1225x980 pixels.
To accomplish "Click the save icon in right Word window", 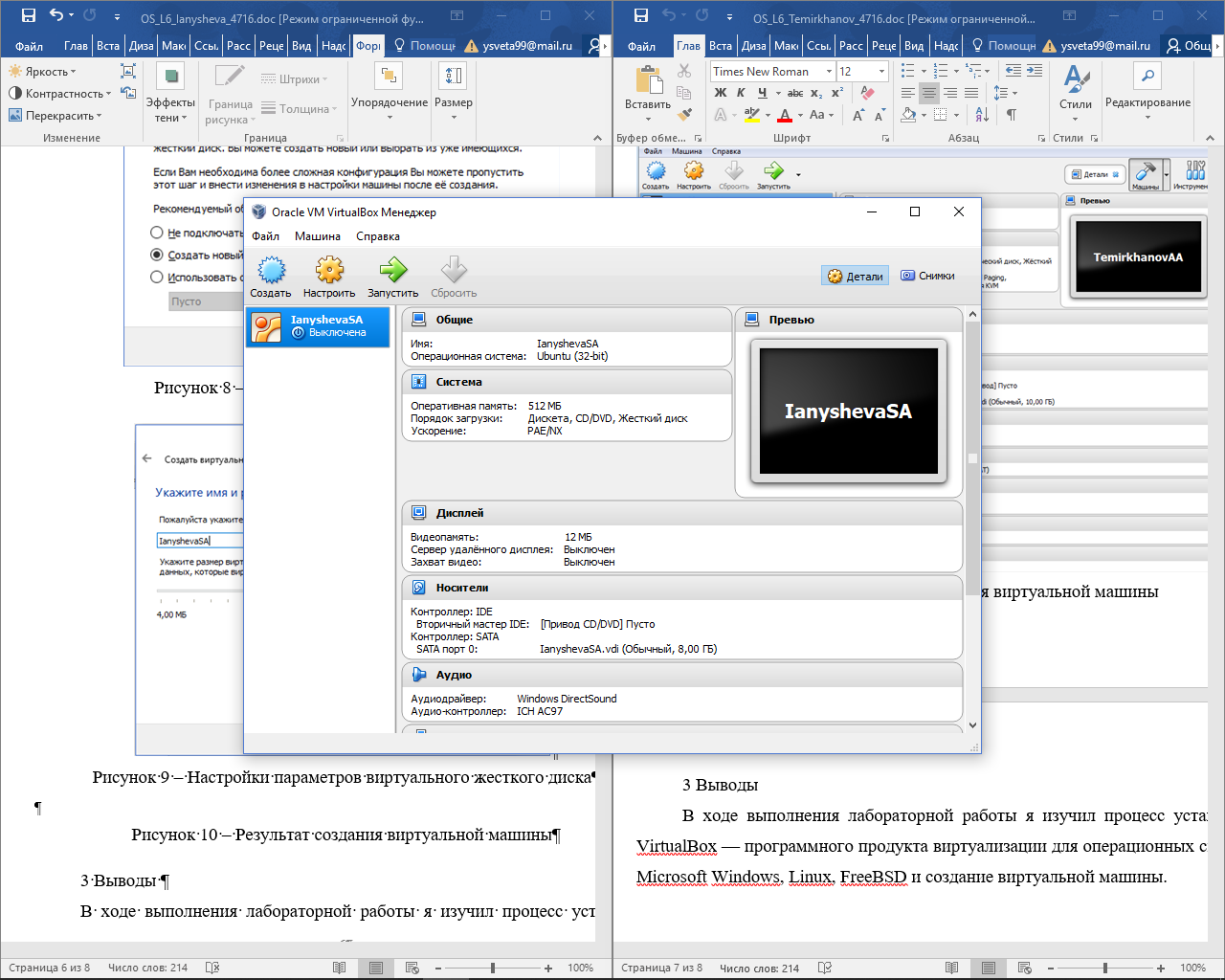I will [640, 15].
